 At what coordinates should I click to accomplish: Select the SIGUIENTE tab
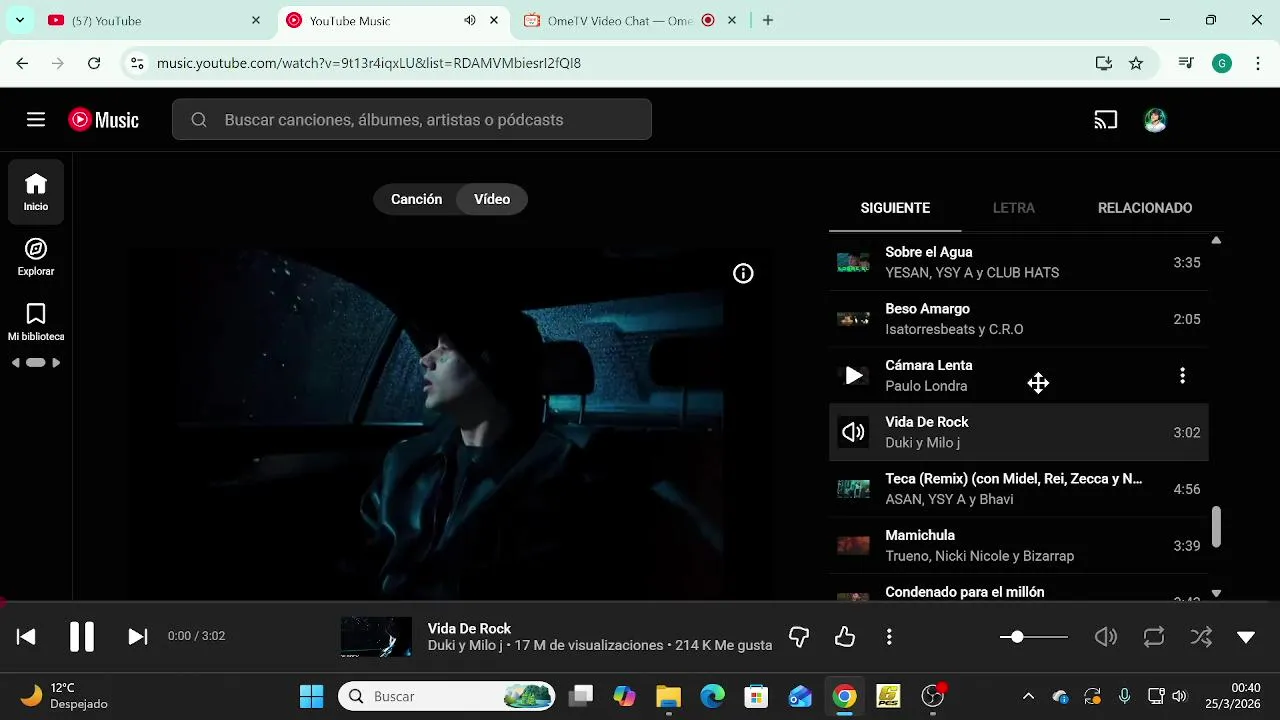(x=895, y=208)
